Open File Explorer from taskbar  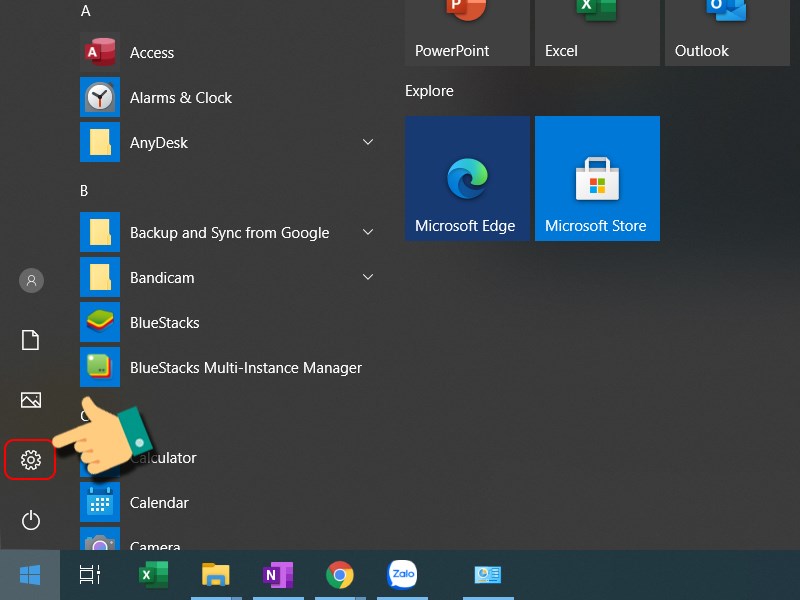pyautogui.click(x=216, y=575)
